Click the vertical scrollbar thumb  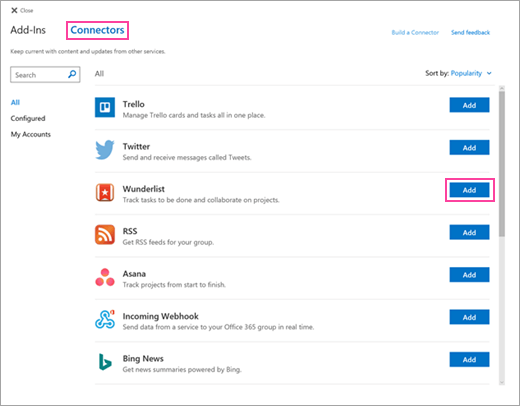click(502, 163)
